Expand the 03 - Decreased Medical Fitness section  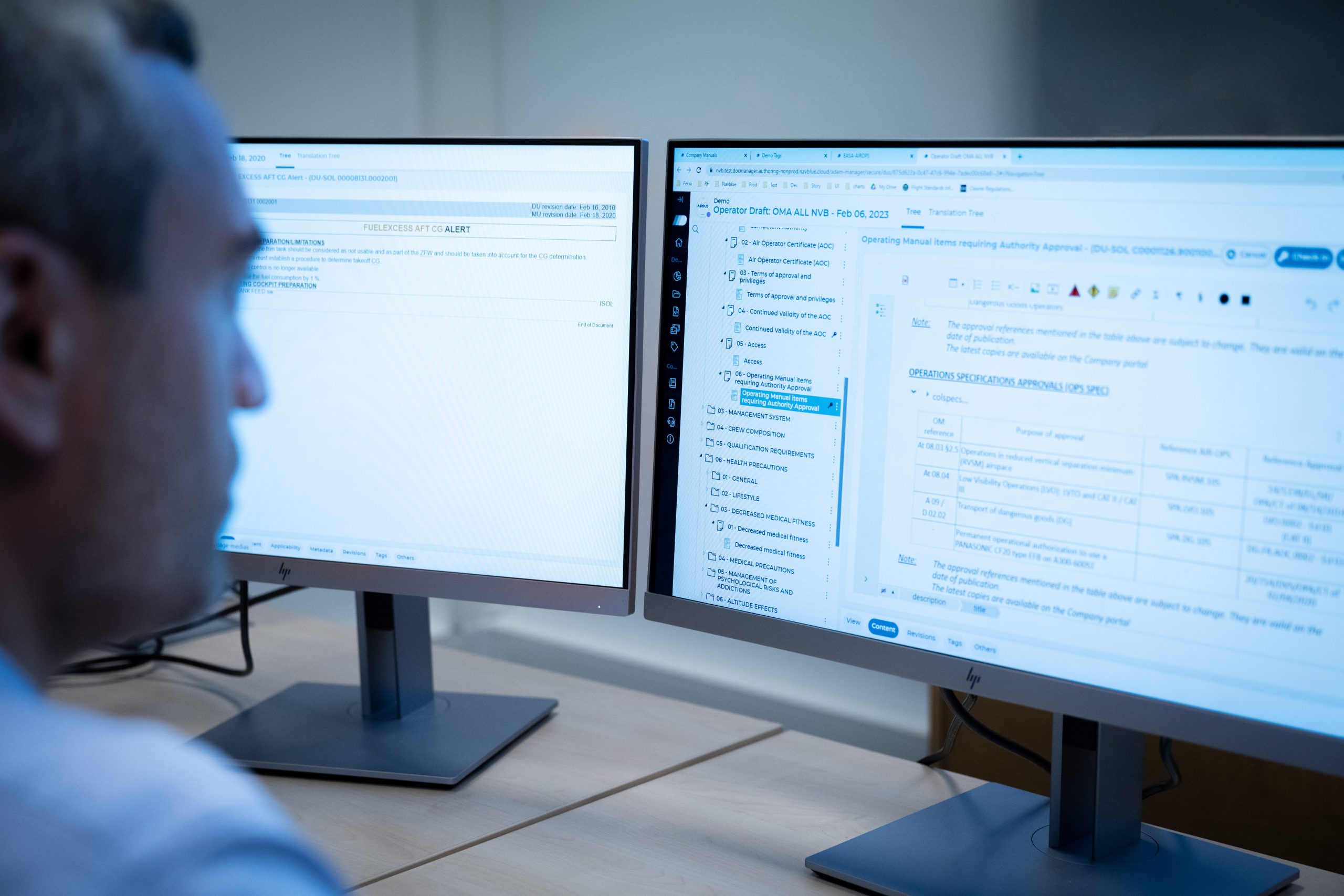[x=710, y=513]
